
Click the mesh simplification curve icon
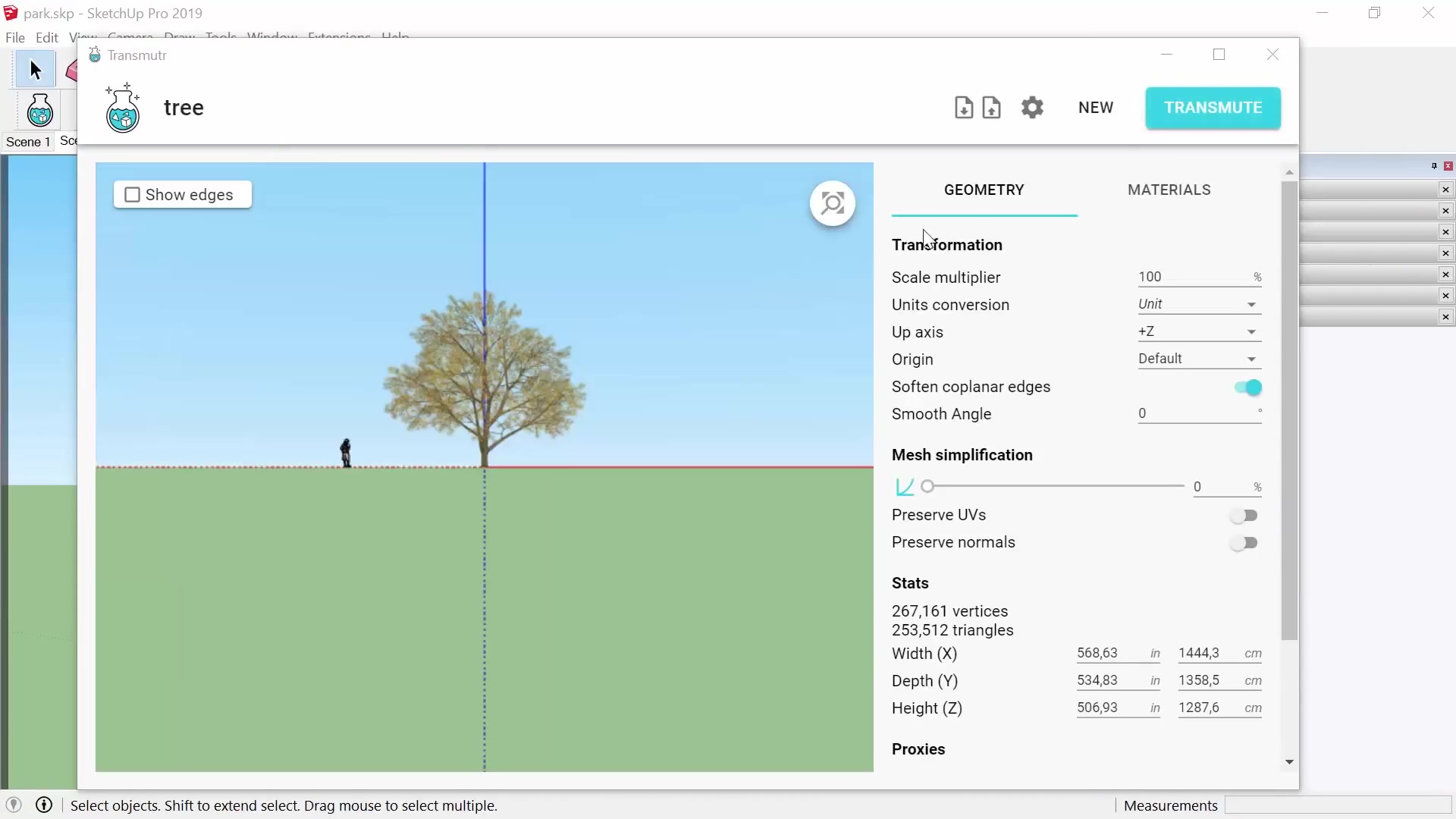[x=905, y=487]
